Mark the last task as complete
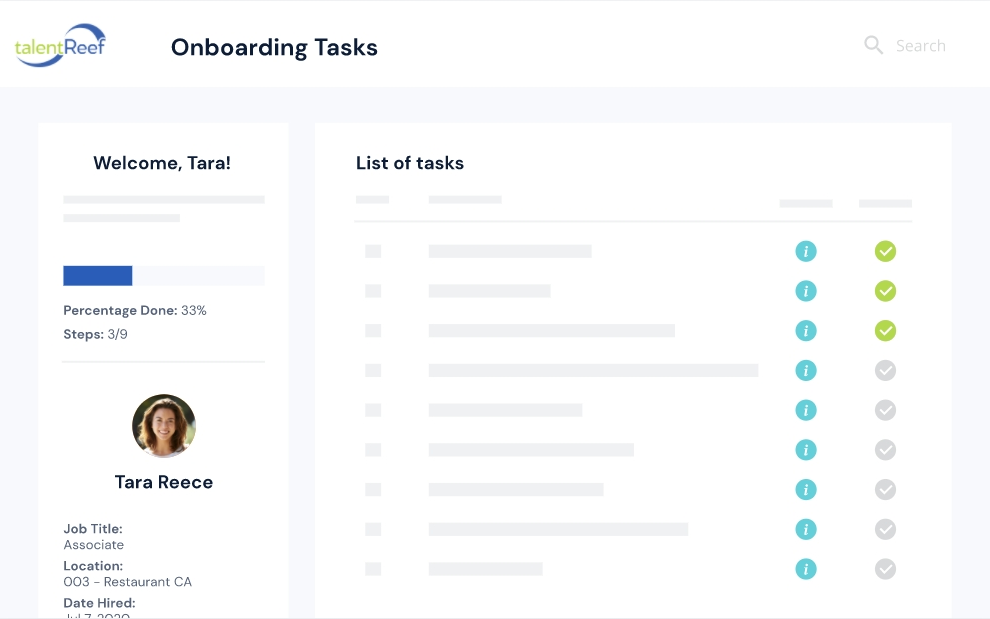The width and height of the screenshot is (990, 619). pyautogui.click(x=885, y=569)
